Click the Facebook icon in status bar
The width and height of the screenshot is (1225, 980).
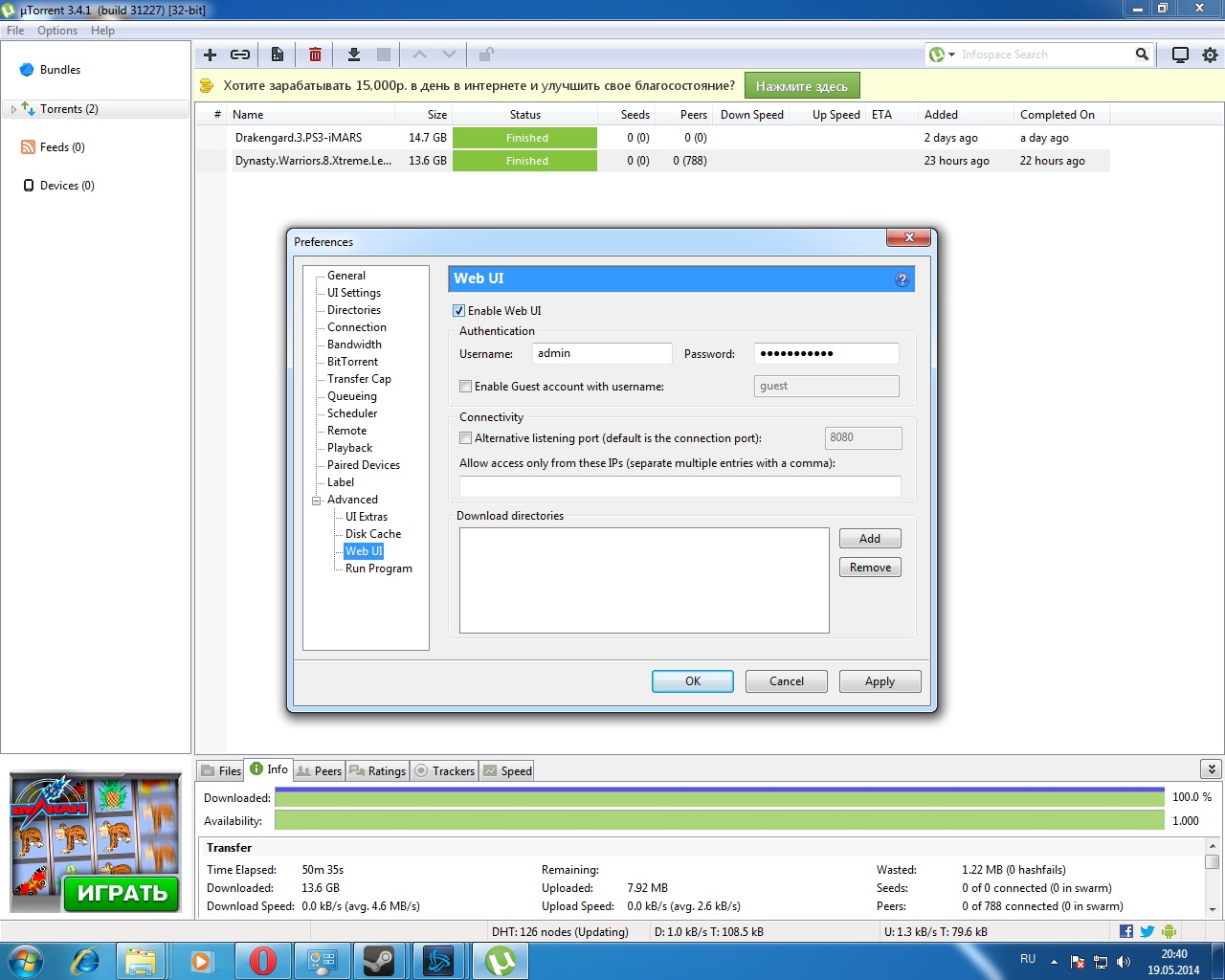click(1125, 931)
